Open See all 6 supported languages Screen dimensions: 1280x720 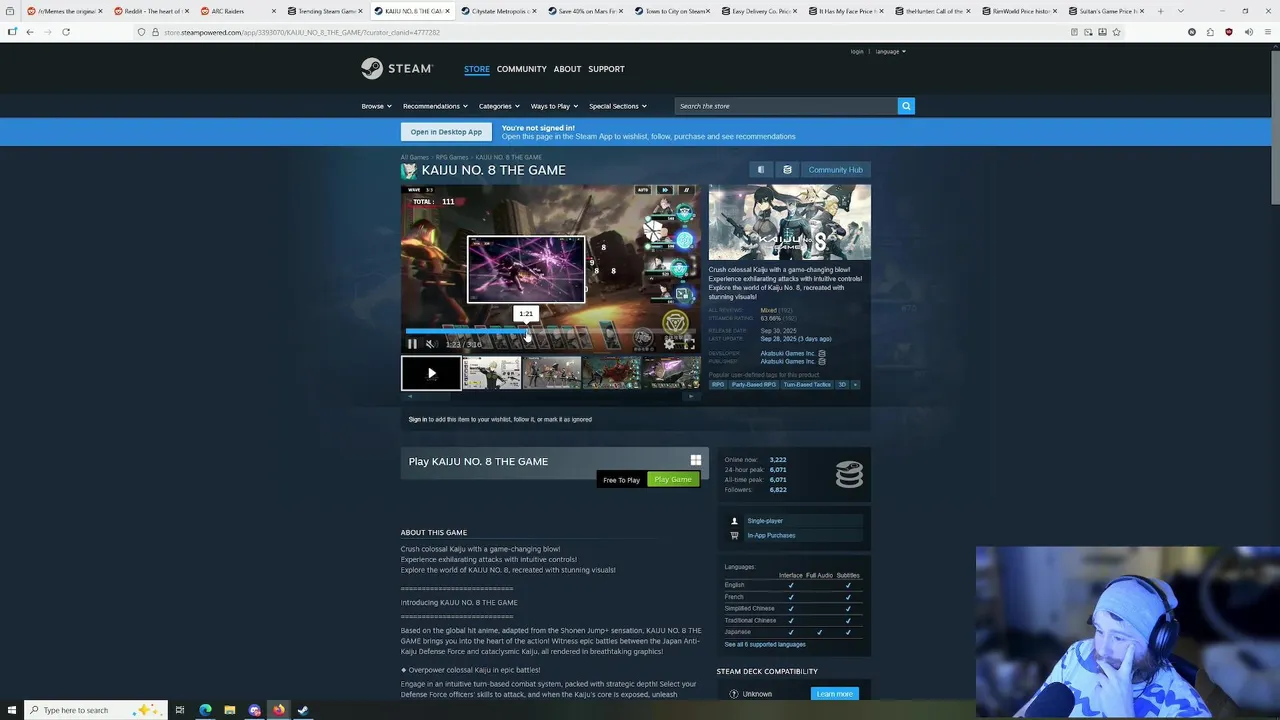coord(765,644)
